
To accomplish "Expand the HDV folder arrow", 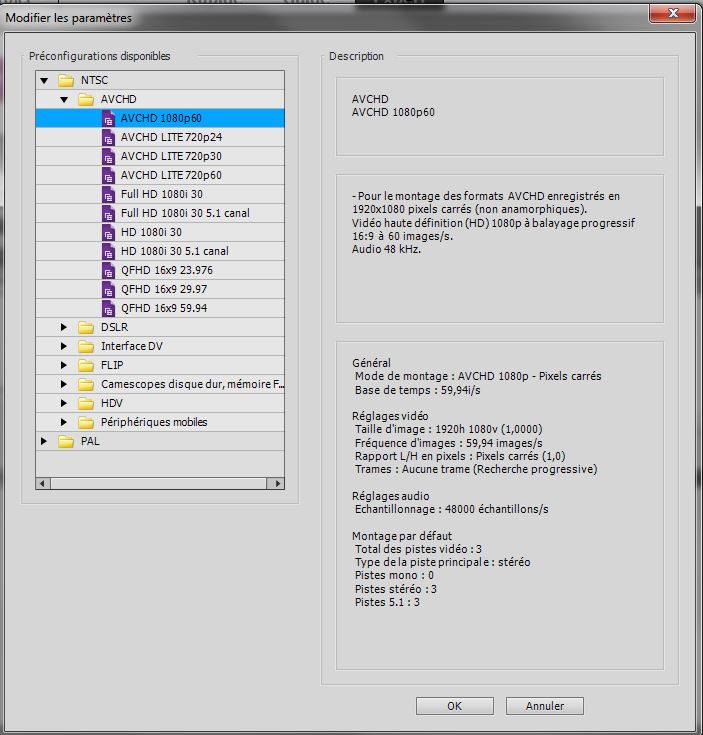I will 64,403.
